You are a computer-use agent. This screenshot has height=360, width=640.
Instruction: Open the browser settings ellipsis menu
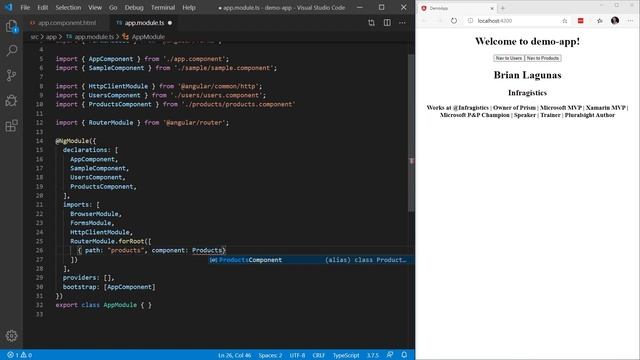[x=631, y=21]
